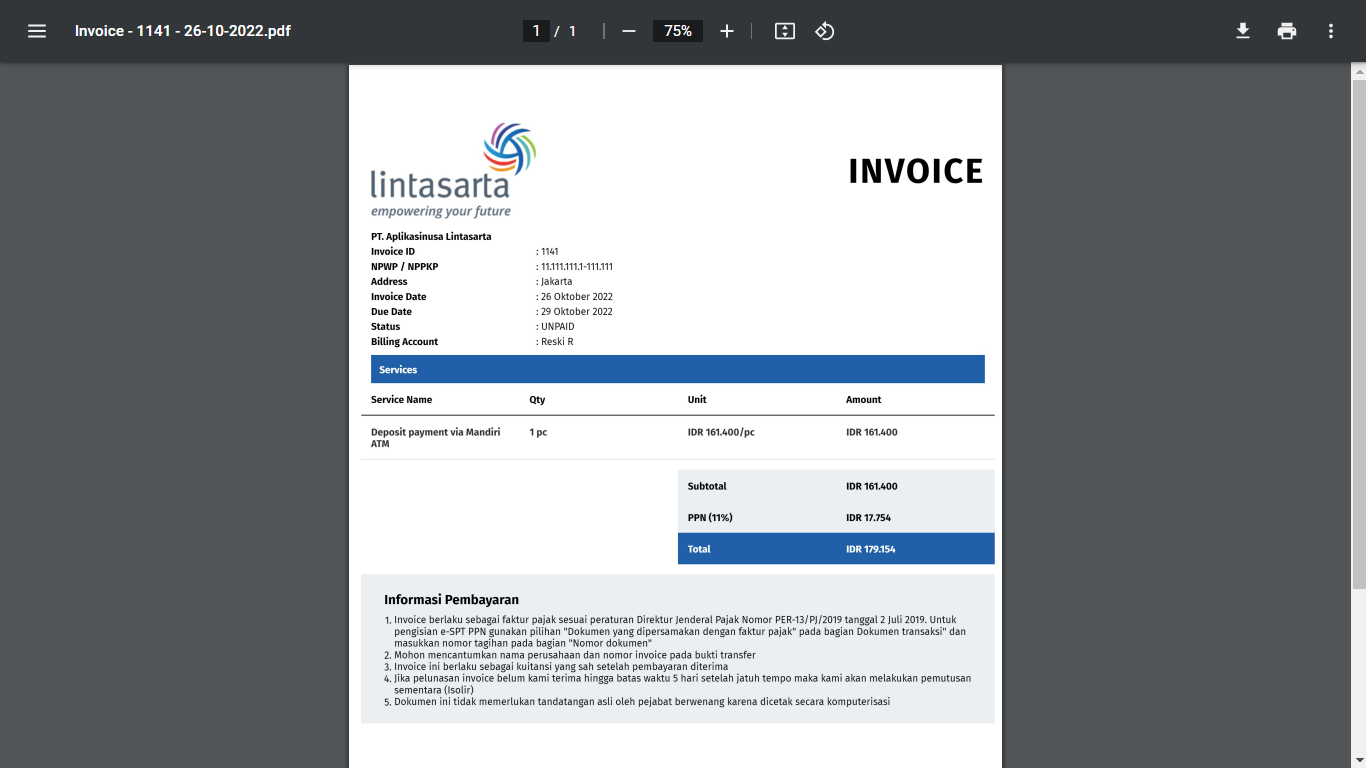Click the PPN (11%) tax label

(x=710, y=518)
